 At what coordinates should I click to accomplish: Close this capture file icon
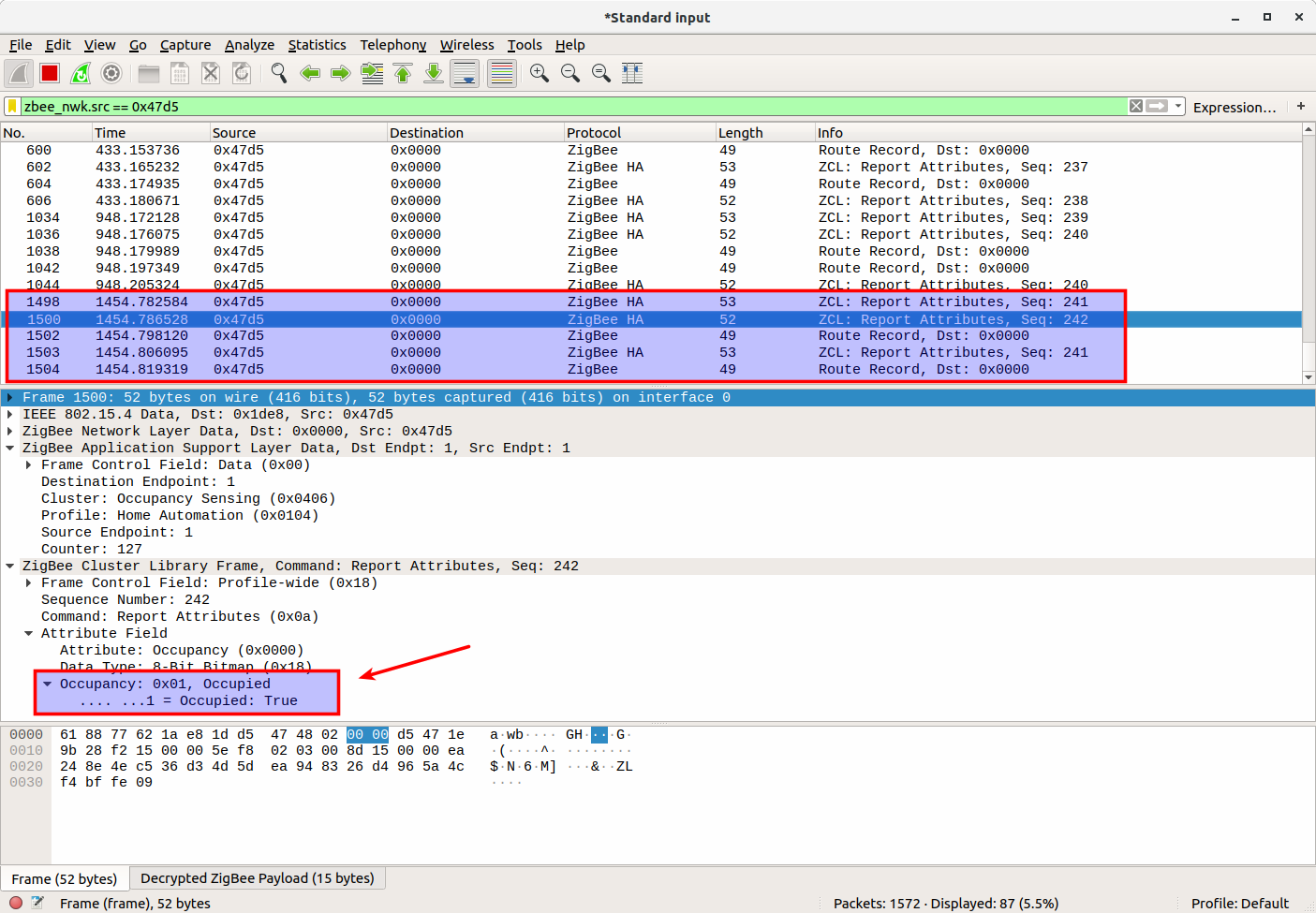click(211, 73)
